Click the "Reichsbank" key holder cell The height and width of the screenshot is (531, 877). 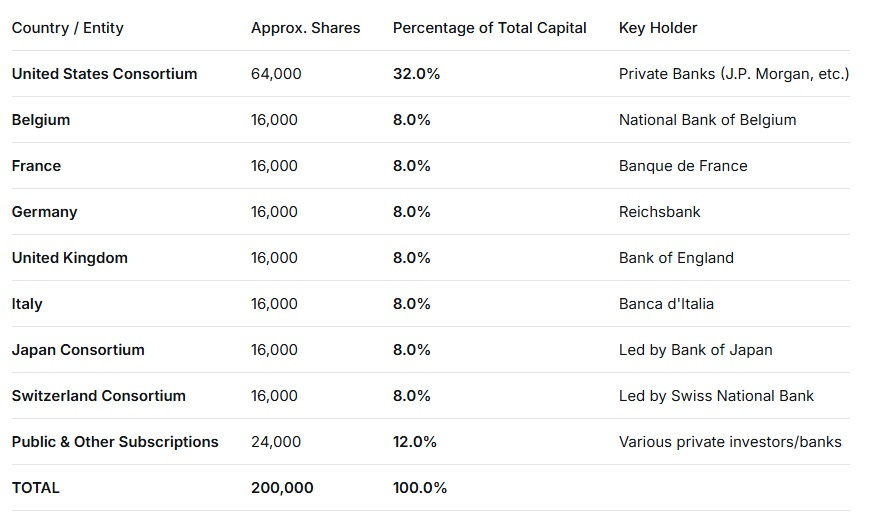click(659, 212)
